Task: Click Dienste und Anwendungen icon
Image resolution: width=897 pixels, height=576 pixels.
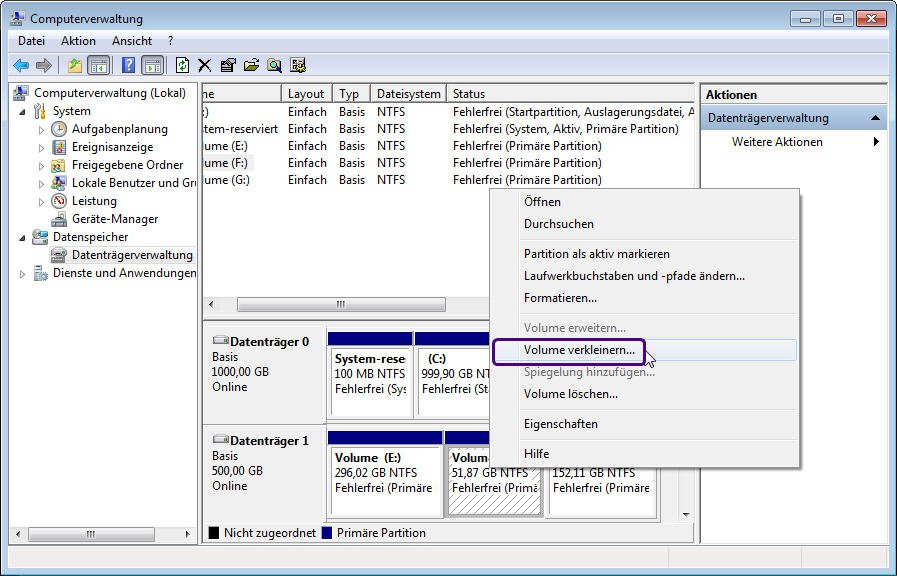Action: point(40,273)
